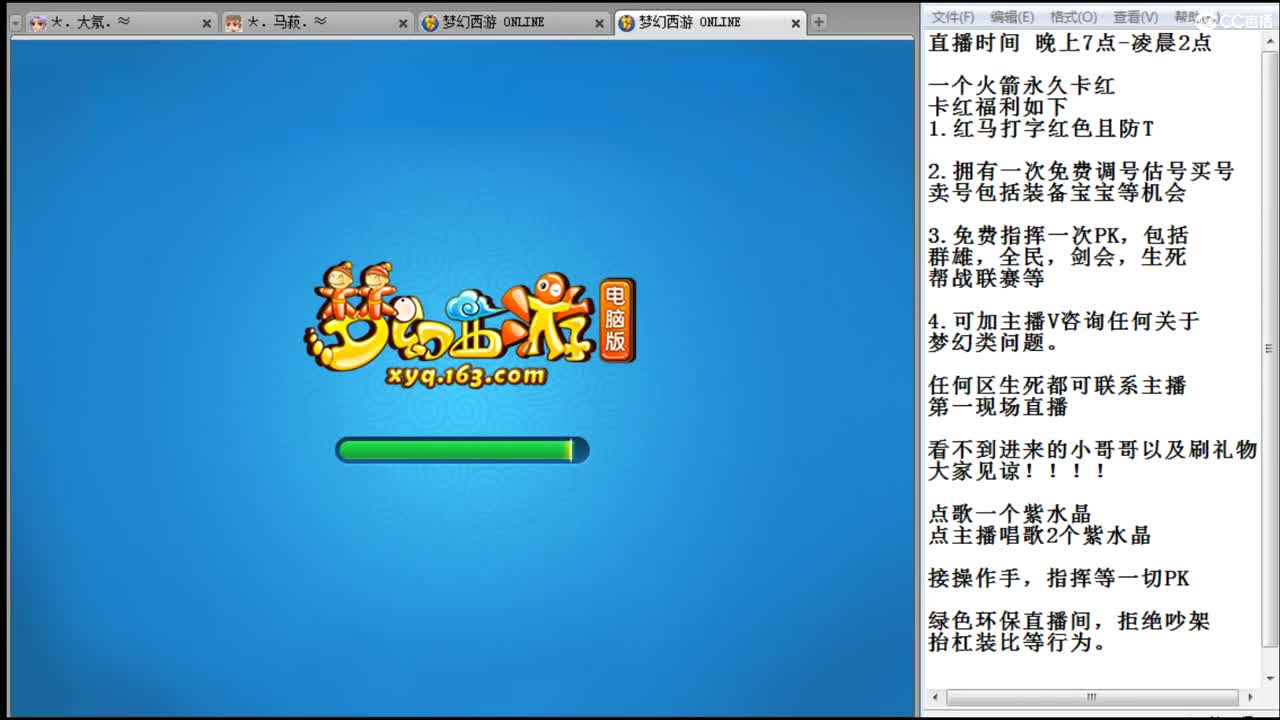1280x720 pixels.
Task: Click the 大氣 tab avatar icon
Action: (x=38, y=23)
